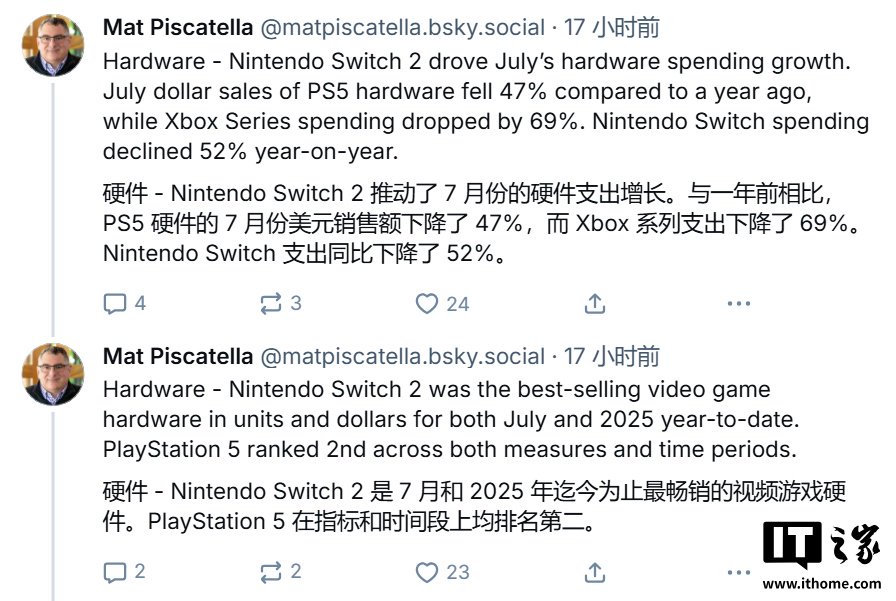The image size is (896, 601).
Task: Open Mat Piscatella avatar on second post
Action: [53, 374]
